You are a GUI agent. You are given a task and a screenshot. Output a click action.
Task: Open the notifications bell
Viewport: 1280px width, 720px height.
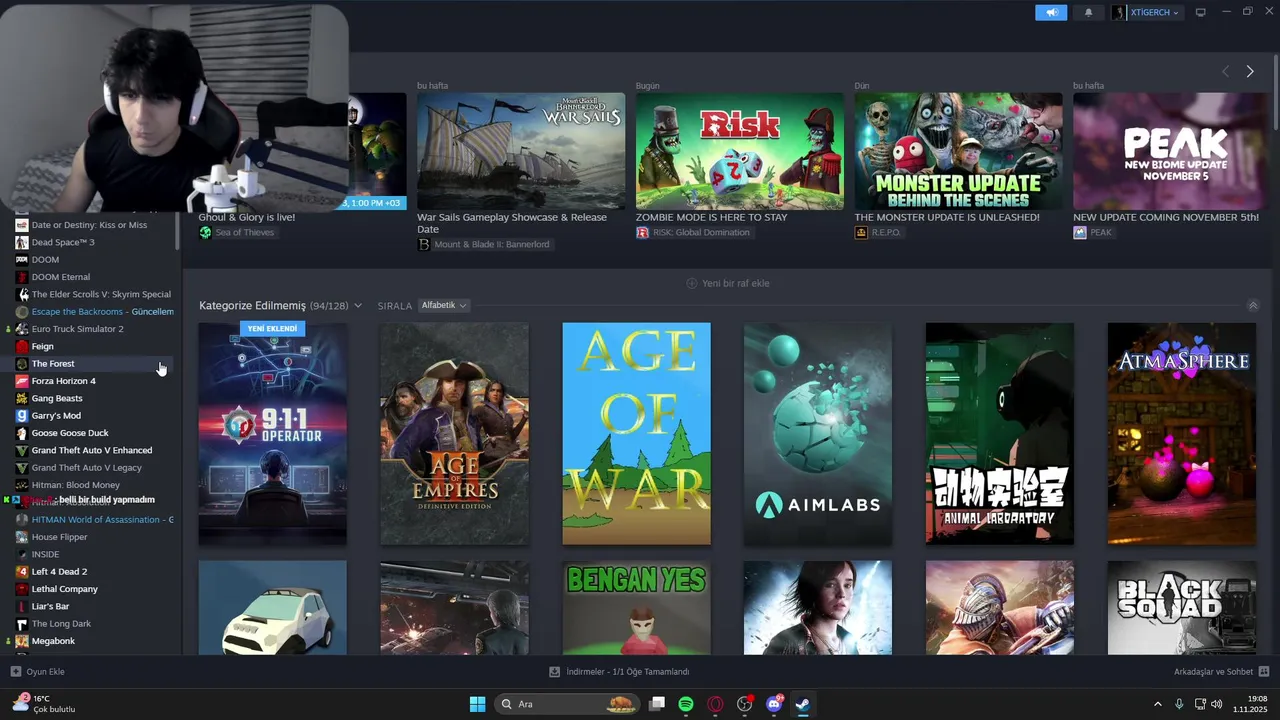(x=1088, y=12)
